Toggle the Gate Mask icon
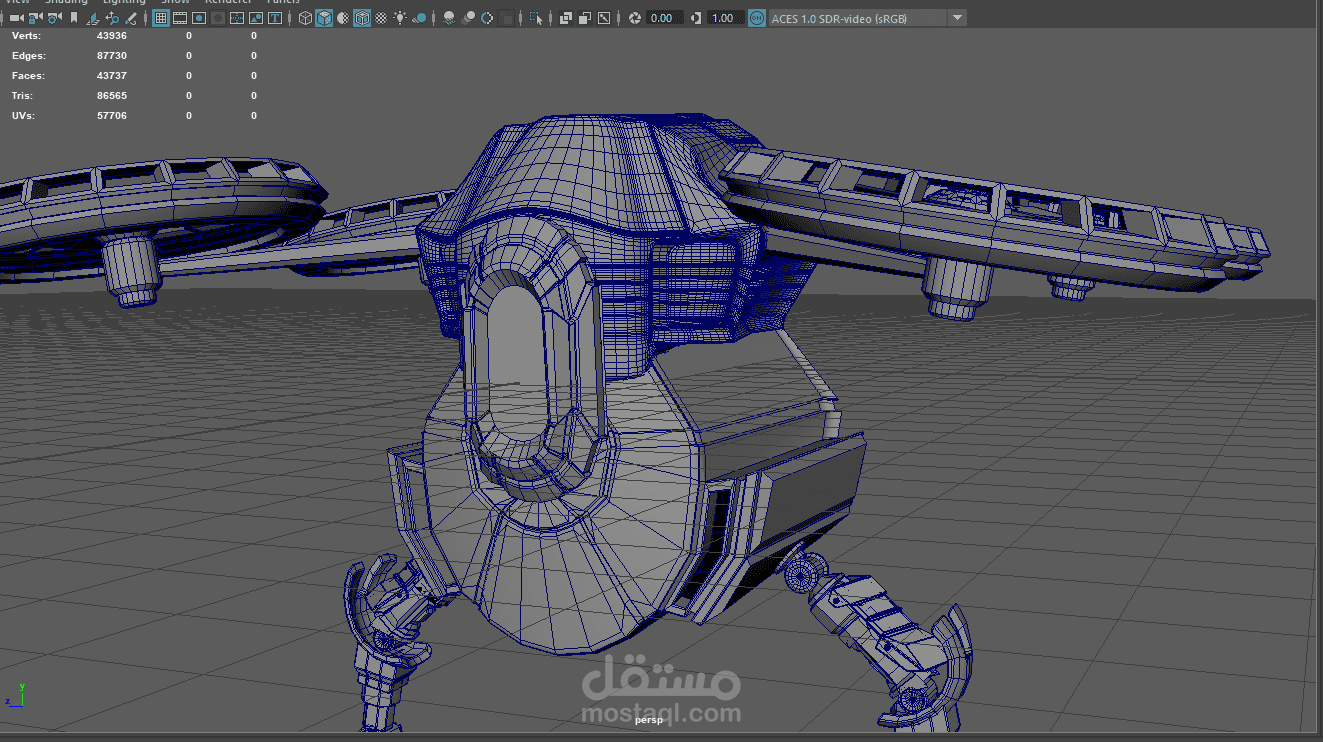1323x742 pixels. [218, 18]
